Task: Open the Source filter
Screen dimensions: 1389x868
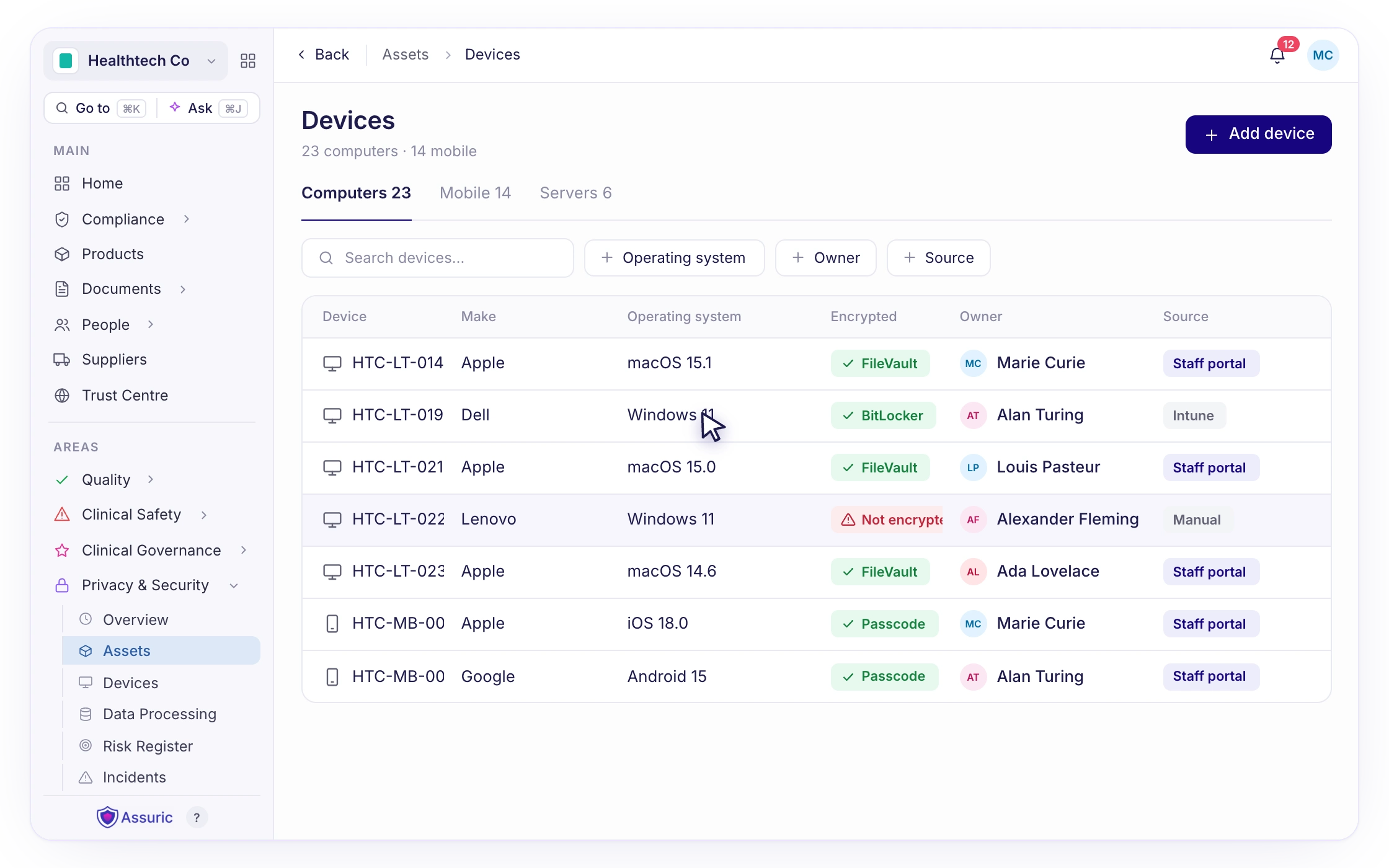Action: click(x=938, y=258)
